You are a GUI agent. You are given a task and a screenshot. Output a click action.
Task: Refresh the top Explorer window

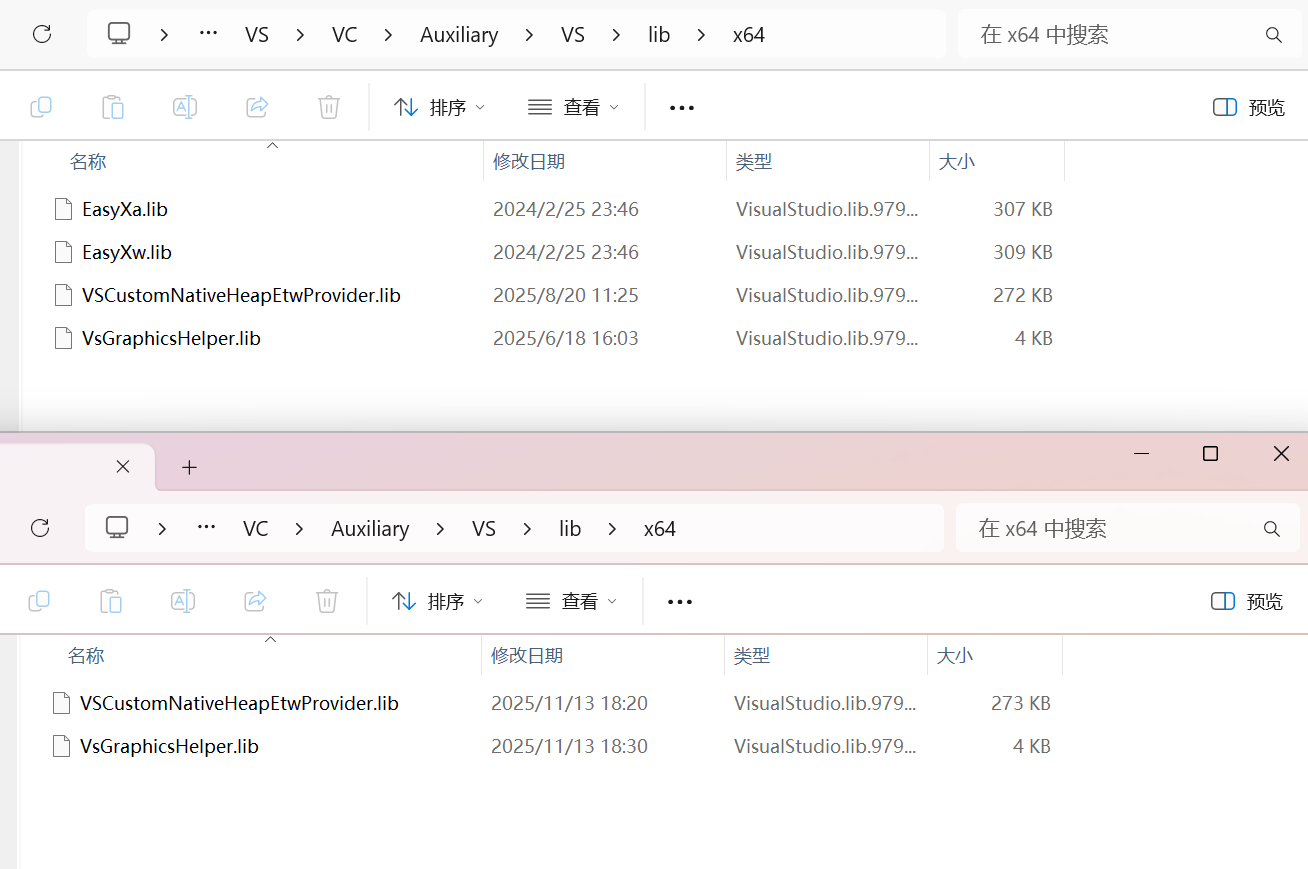40,34
